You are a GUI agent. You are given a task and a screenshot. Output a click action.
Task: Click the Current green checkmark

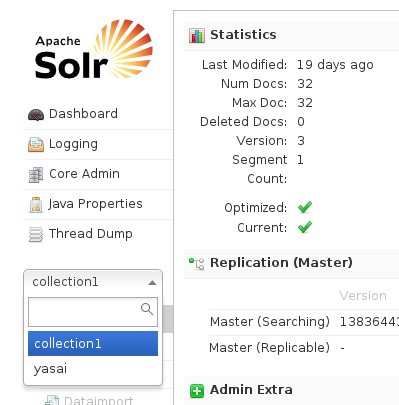[x=305, y=227]
